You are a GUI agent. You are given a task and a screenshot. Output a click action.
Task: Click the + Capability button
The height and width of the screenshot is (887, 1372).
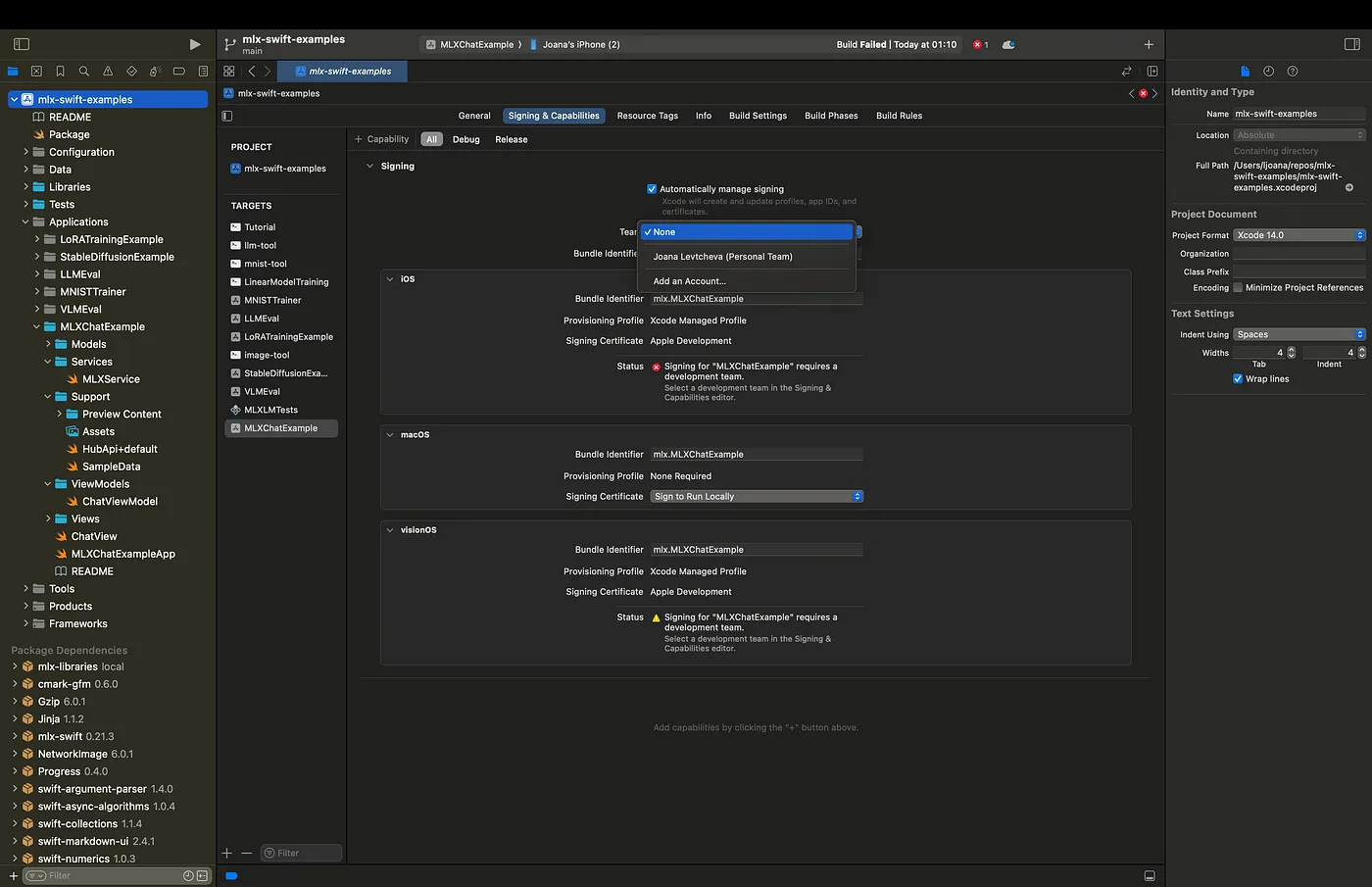tap(381, 139)
